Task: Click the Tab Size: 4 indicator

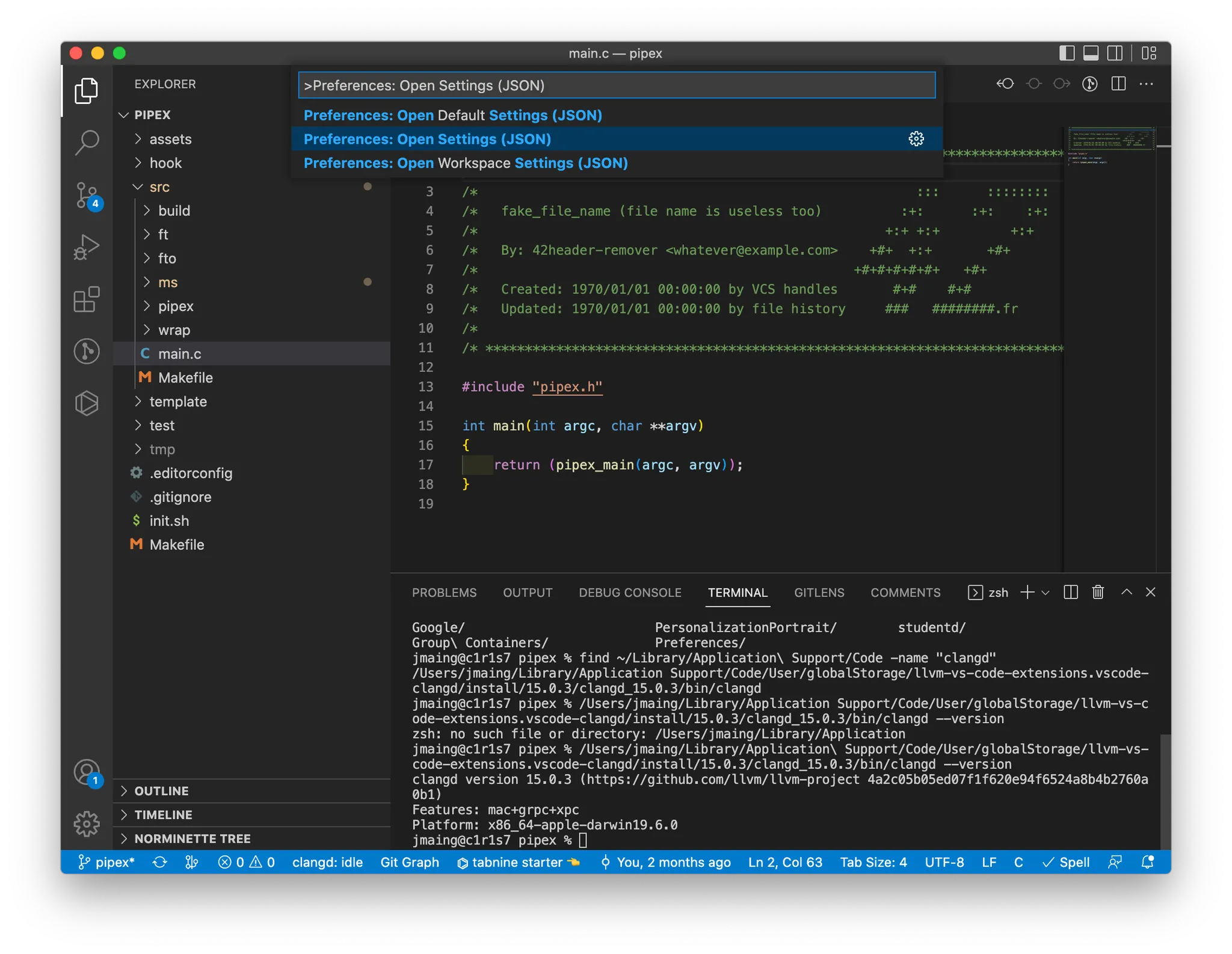Action: click(x=873, y=862)
